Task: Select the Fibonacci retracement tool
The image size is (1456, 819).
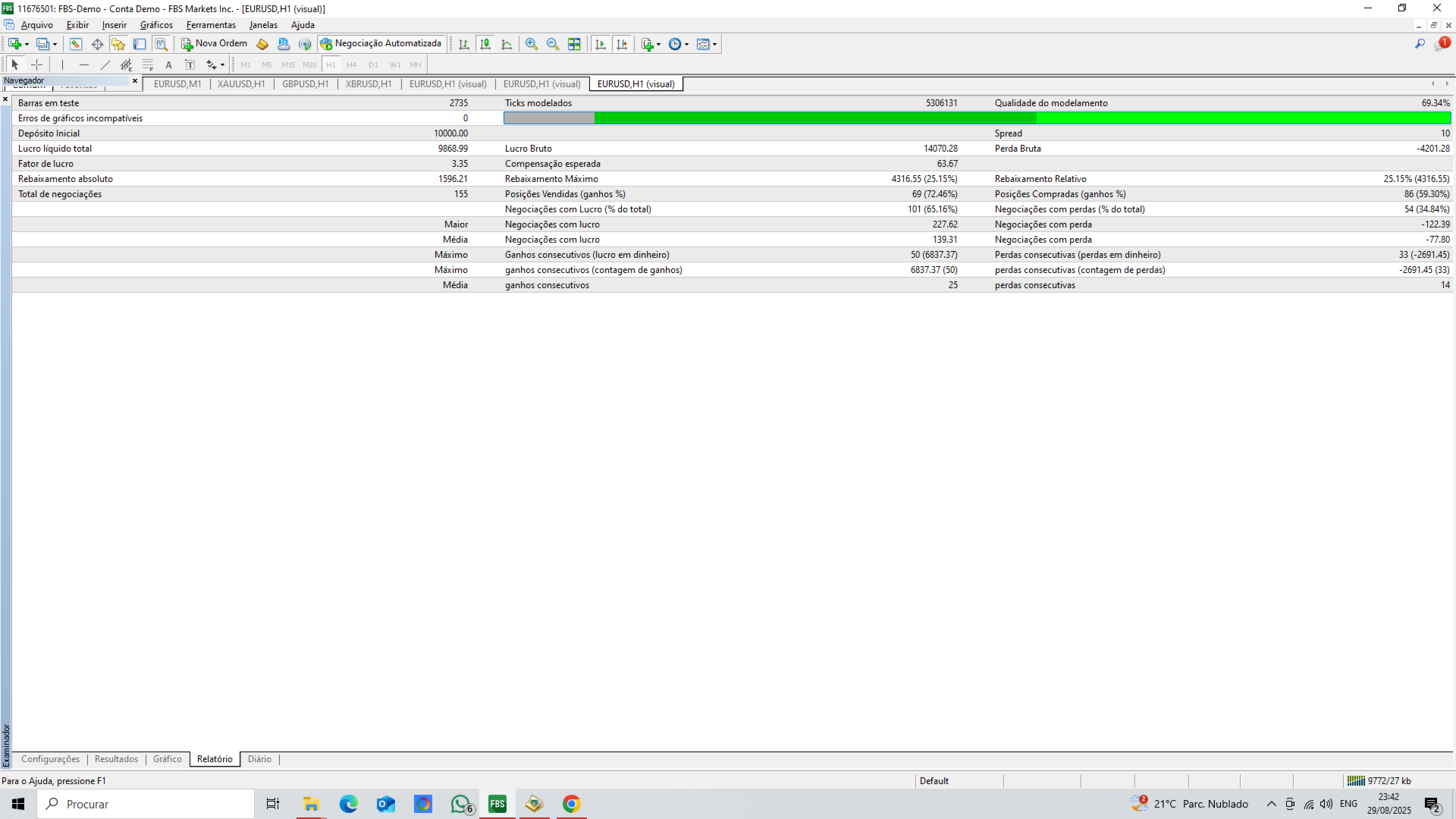Action: click(x=148, y=64)
